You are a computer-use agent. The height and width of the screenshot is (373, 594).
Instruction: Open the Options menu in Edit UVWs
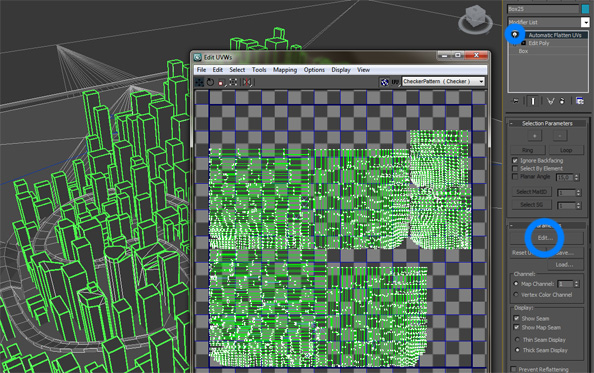pos(314,70)
